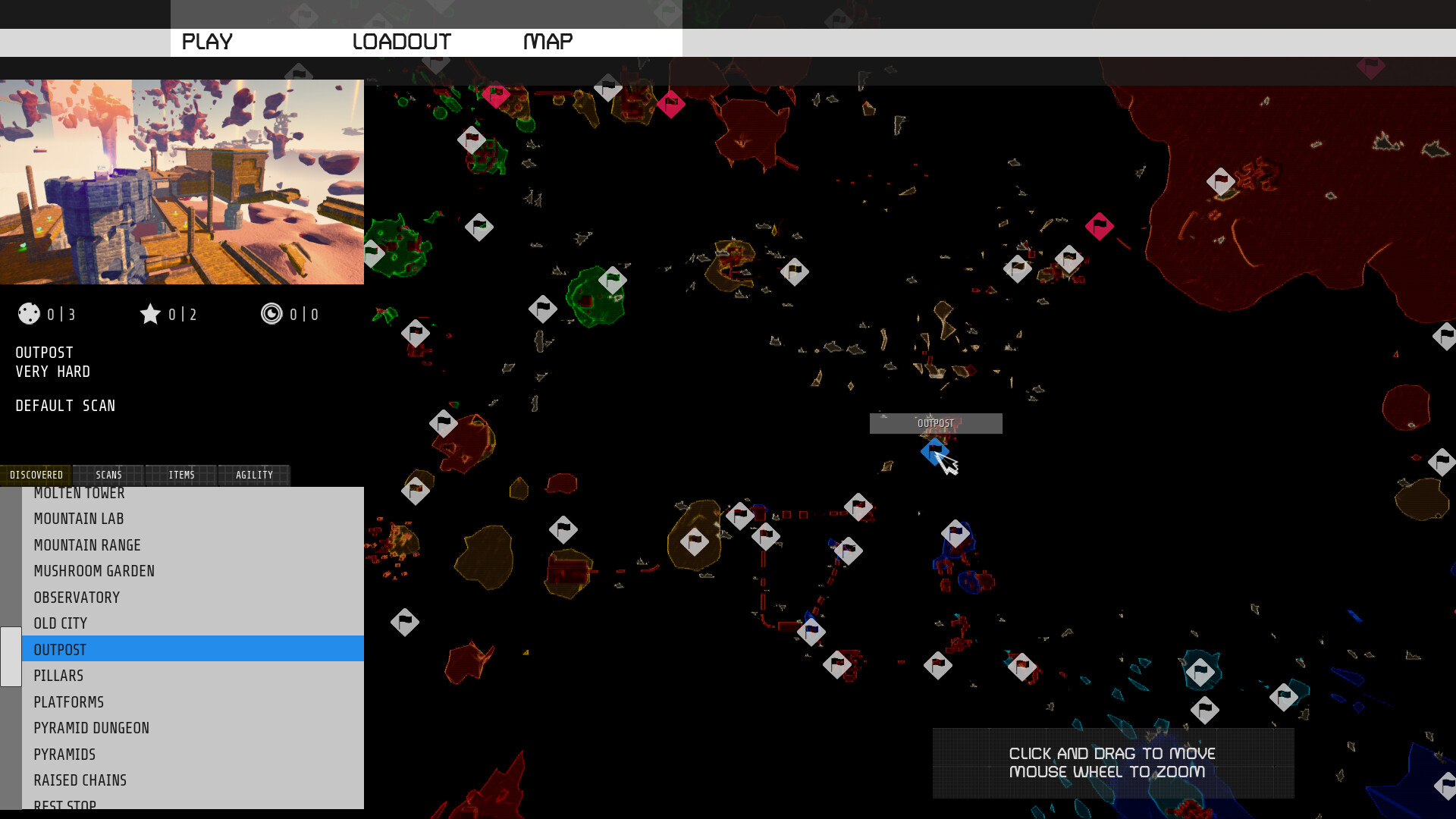The width and height of the screenshot is (1456, 819).
Task: Click the DISCOVERED filter tab
Action: (x=36, y=474)
